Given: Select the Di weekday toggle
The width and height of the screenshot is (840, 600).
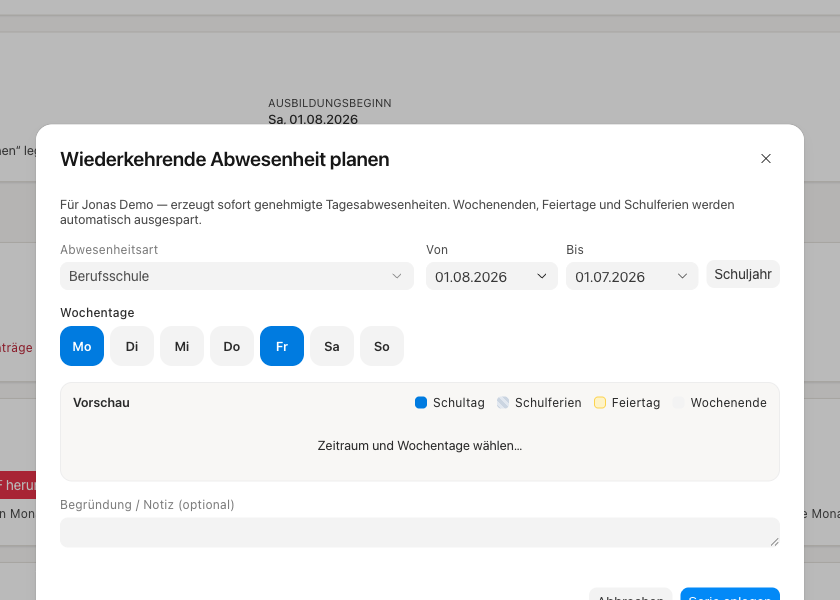Looking at the screenshot, I should (132, 346).
